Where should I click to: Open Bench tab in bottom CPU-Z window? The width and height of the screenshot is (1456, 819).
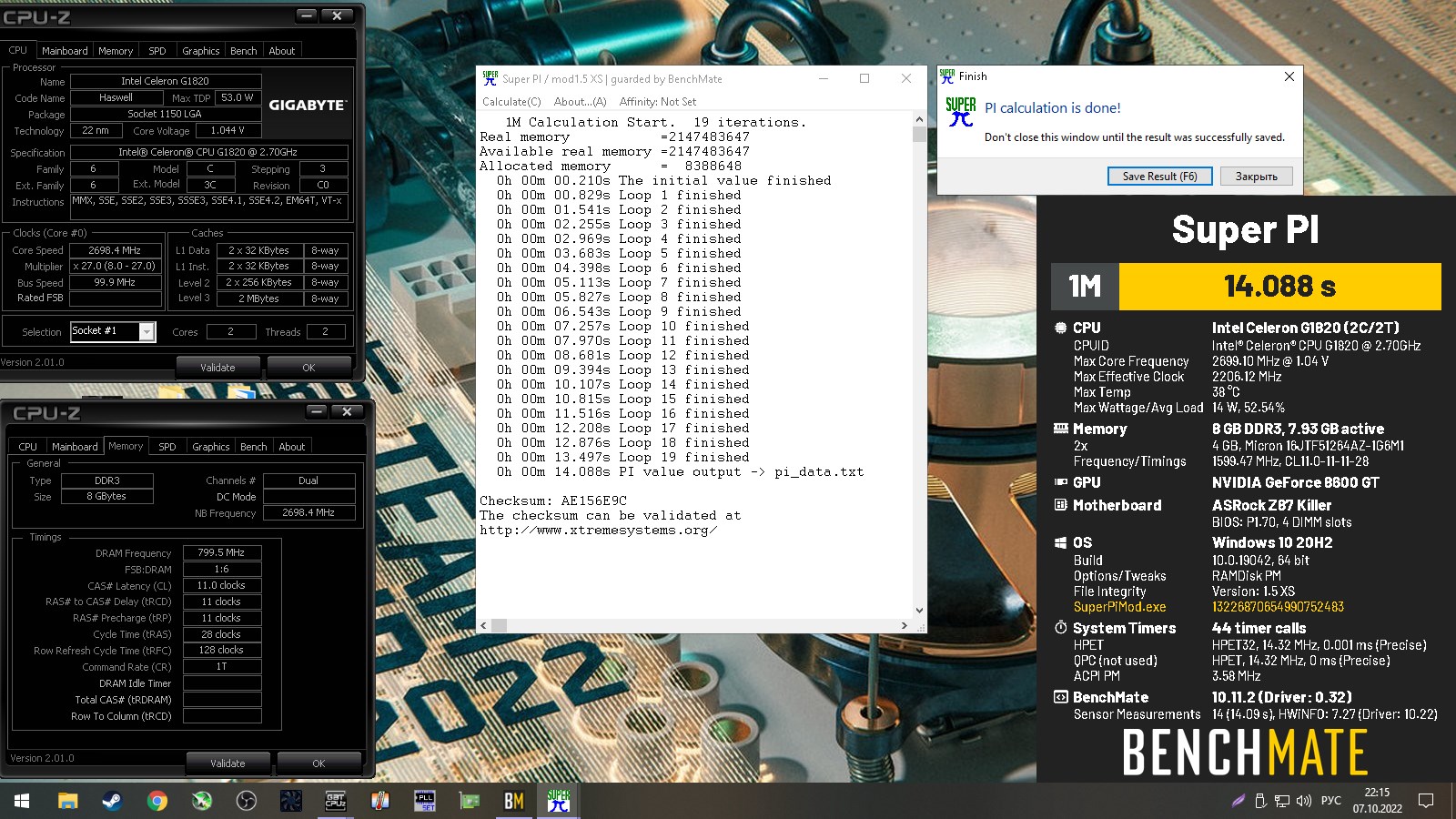254,447
